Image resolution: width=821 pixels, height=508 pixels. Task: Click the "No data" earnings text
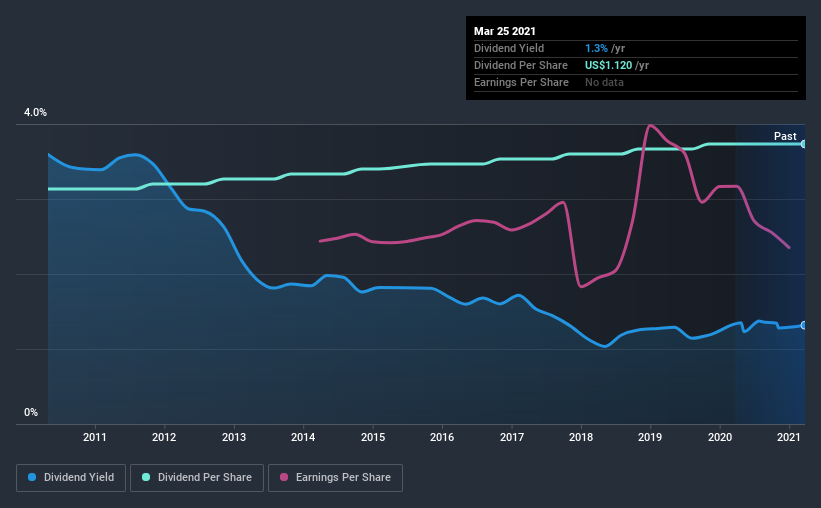604,82
